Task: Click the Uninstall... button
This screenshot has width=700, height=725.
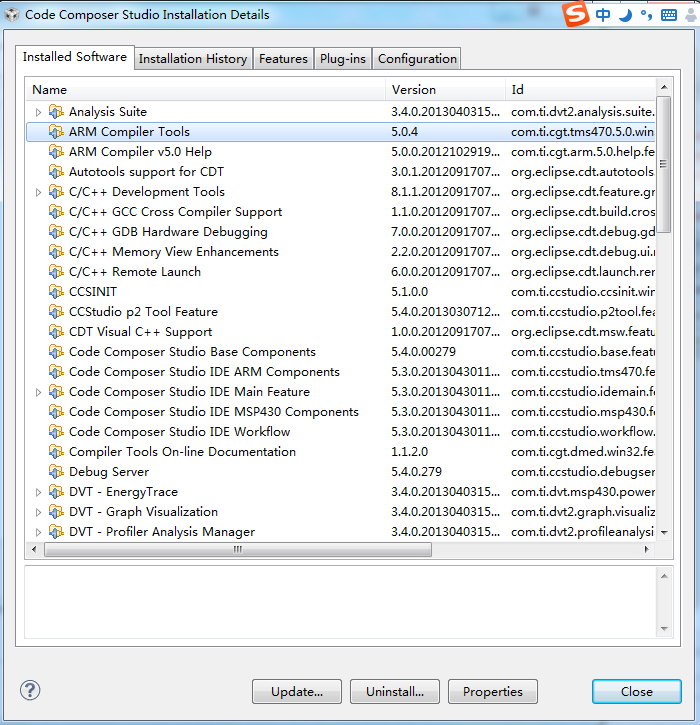Action: tap(395, 692)
